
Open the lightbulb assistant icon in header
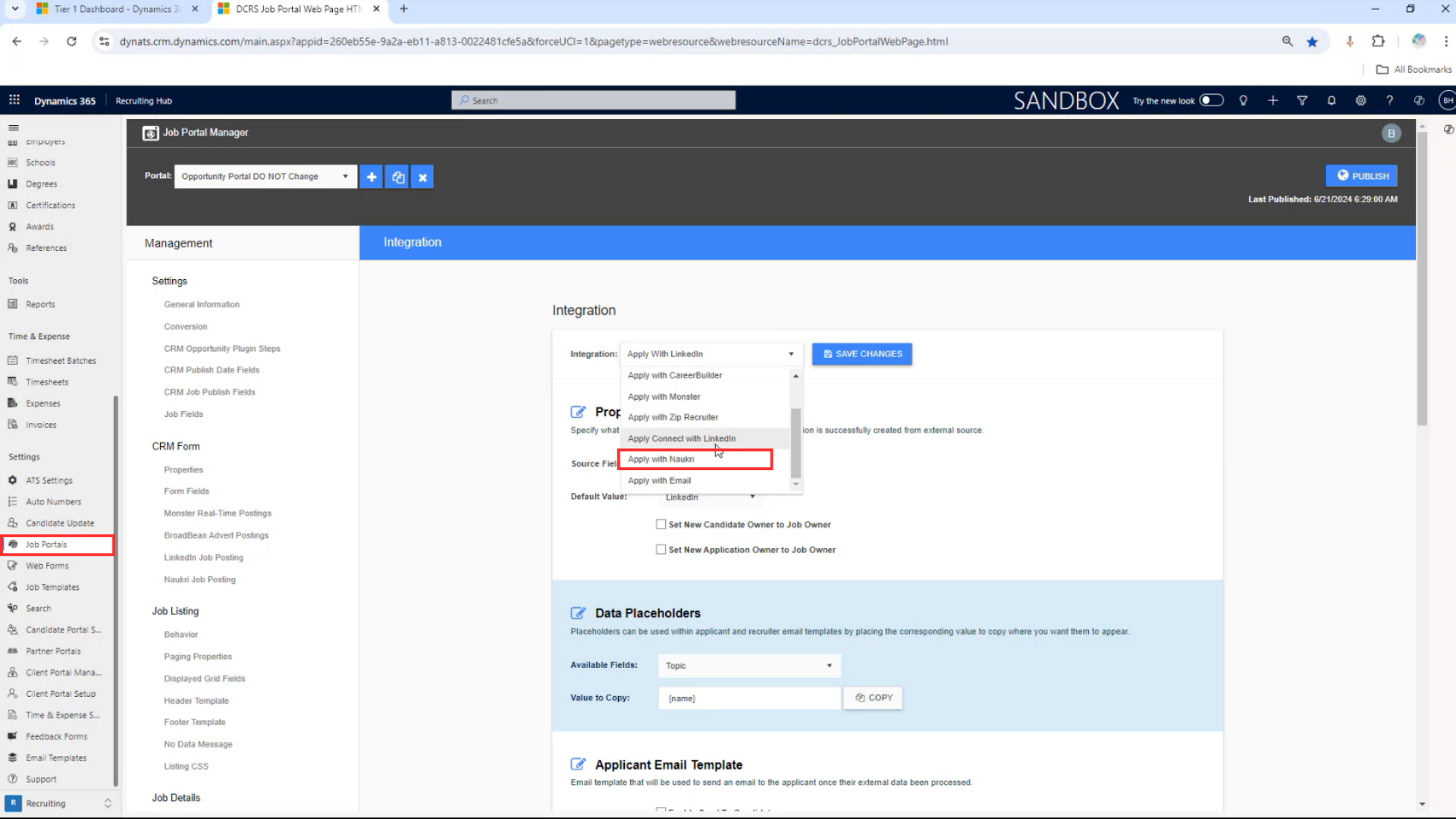click(1243, 100)
